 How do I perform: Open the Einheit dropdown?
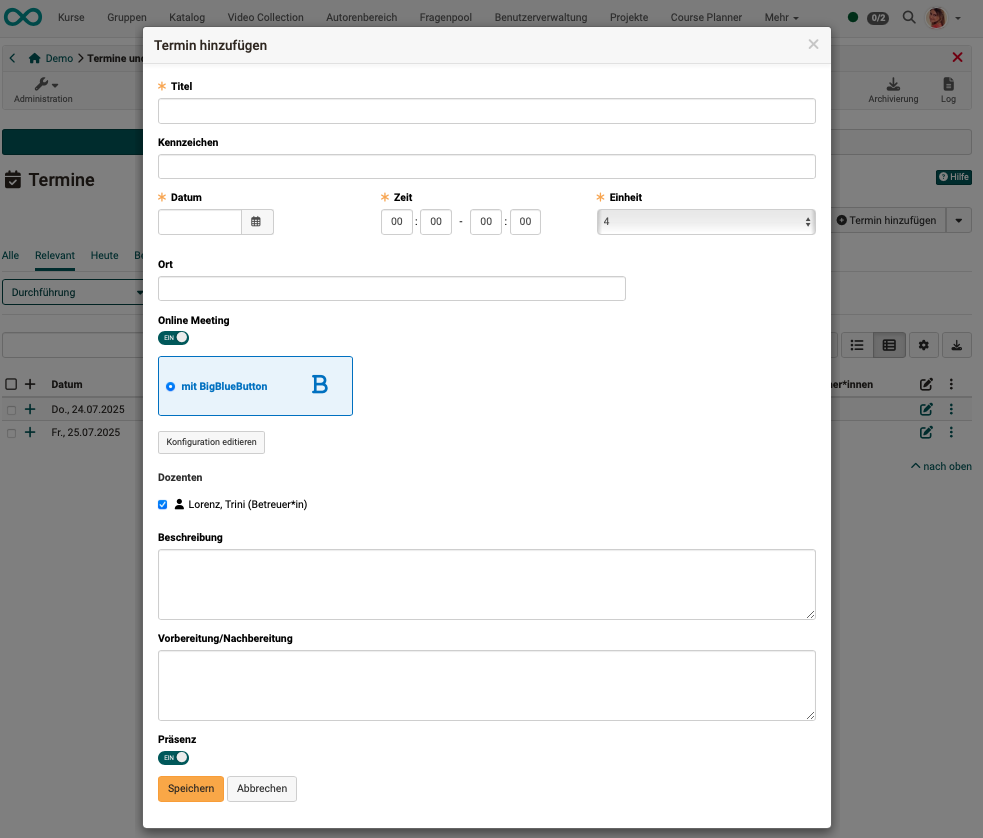pyautogui.click(x=706, y=222)
